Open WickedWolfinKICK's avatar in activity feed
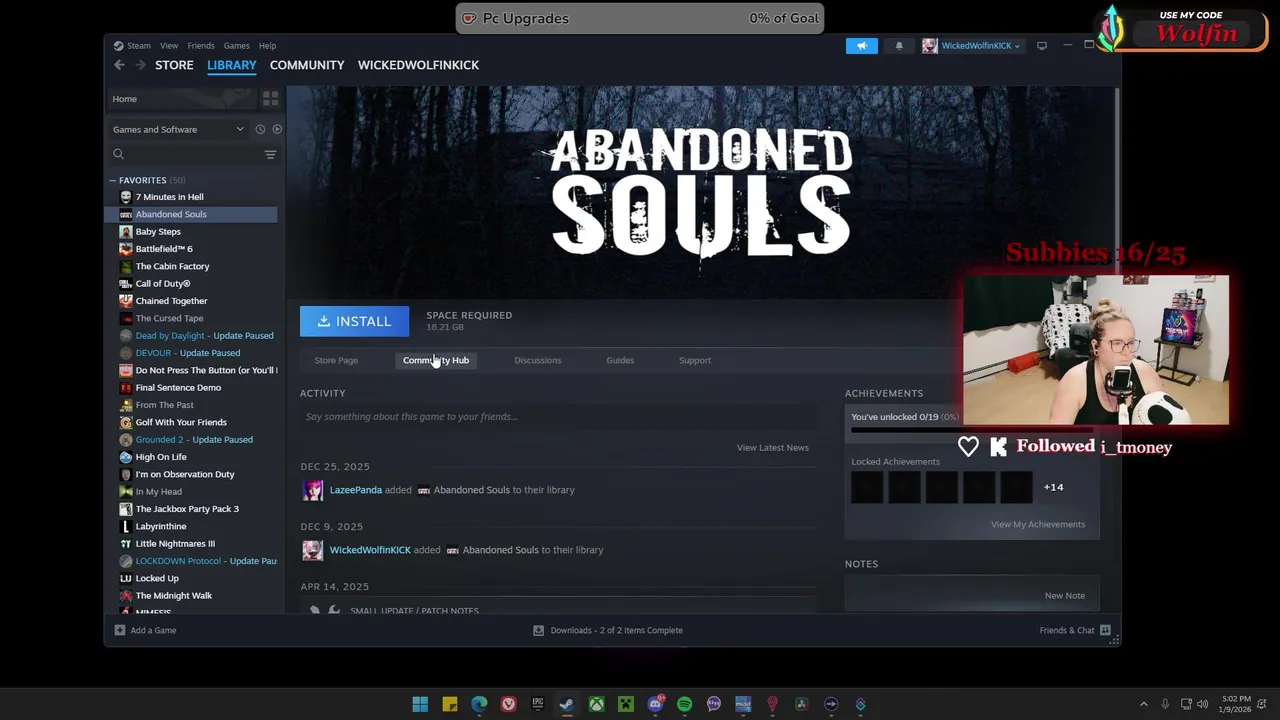Screen dimensions: 1280x720 pyautogui.click(x=313, y=550)
